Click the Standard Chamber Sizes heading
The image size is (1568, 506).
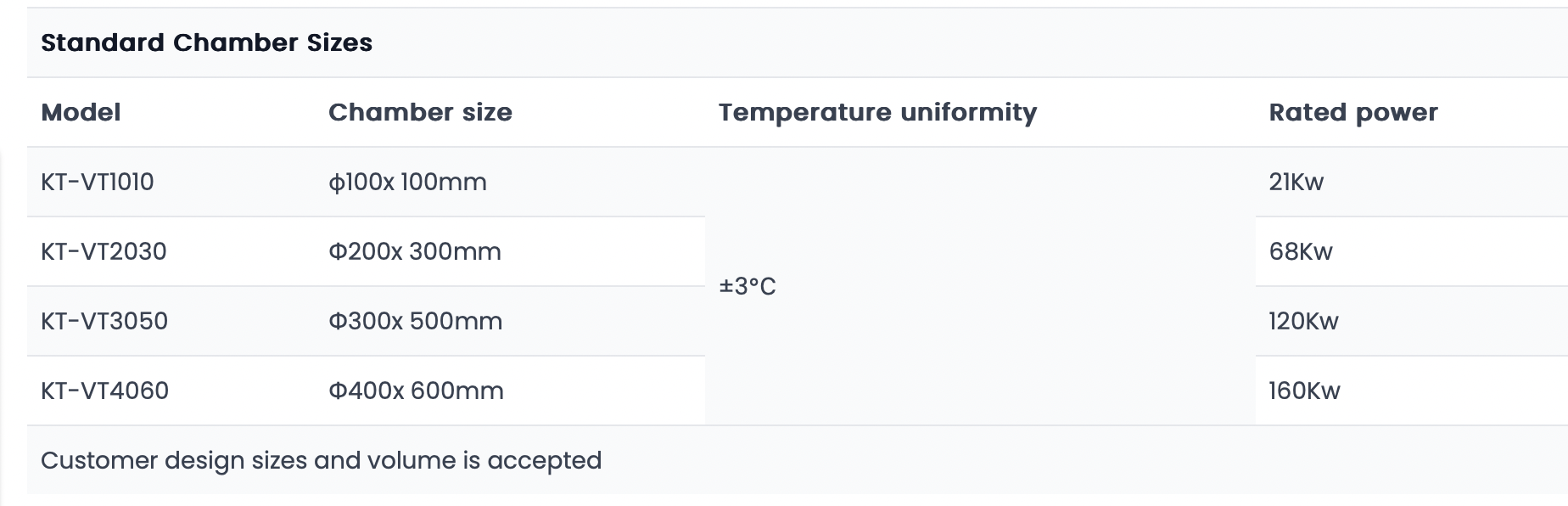206,42
